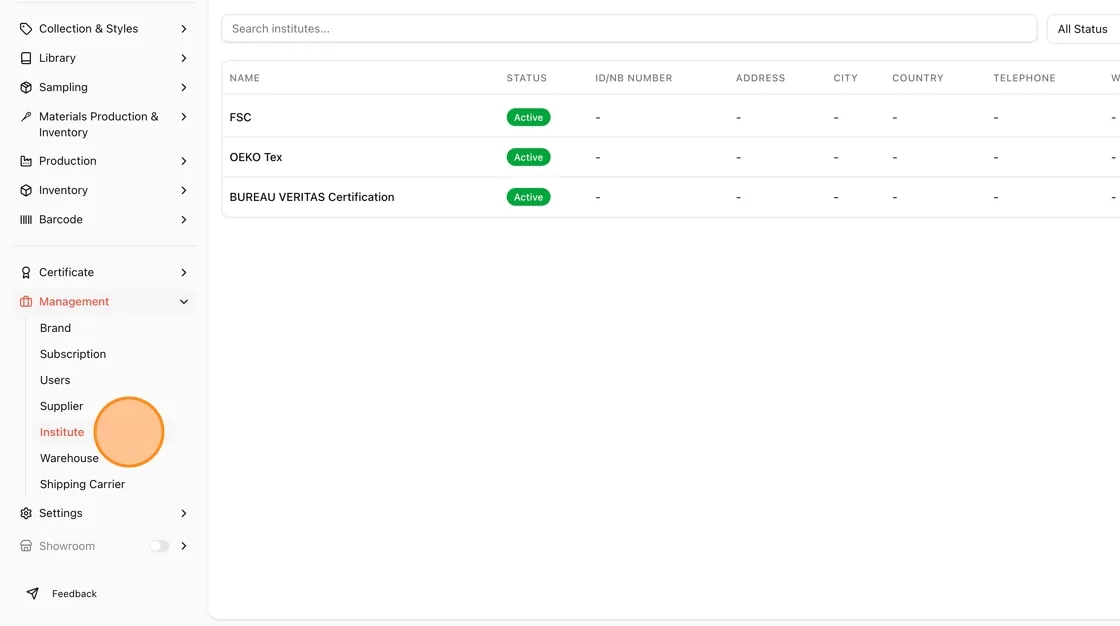Expand the Collection & Styles chevron
Viewport: 1120px width, 626px height.
click(x=184, y=29)
